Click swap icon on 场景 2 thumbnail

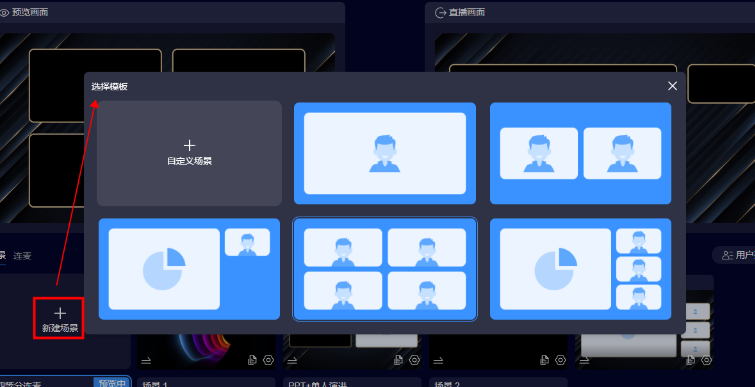point(438,361)
